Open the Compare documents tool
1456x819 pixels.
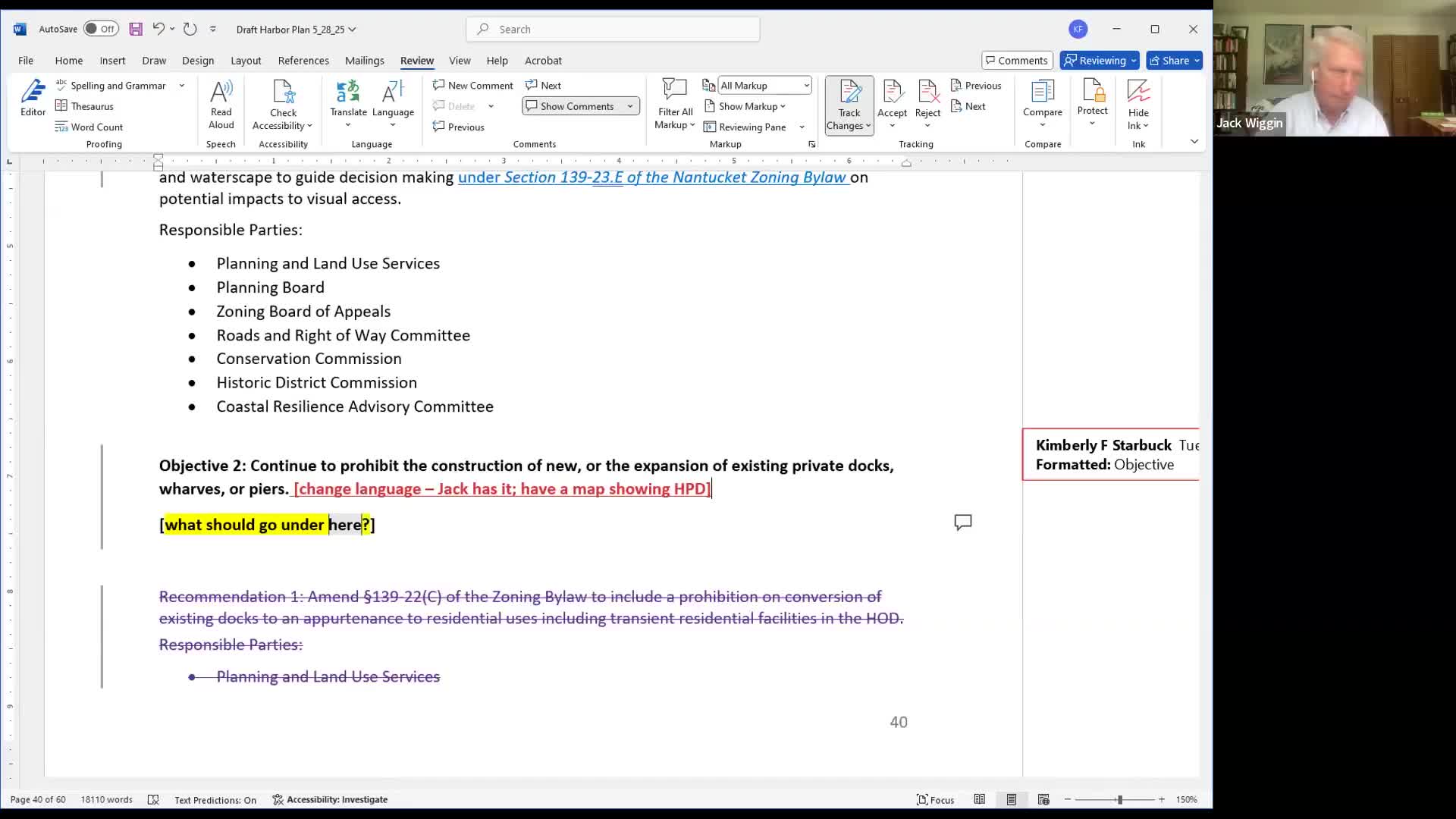(x=1042, y=93)
